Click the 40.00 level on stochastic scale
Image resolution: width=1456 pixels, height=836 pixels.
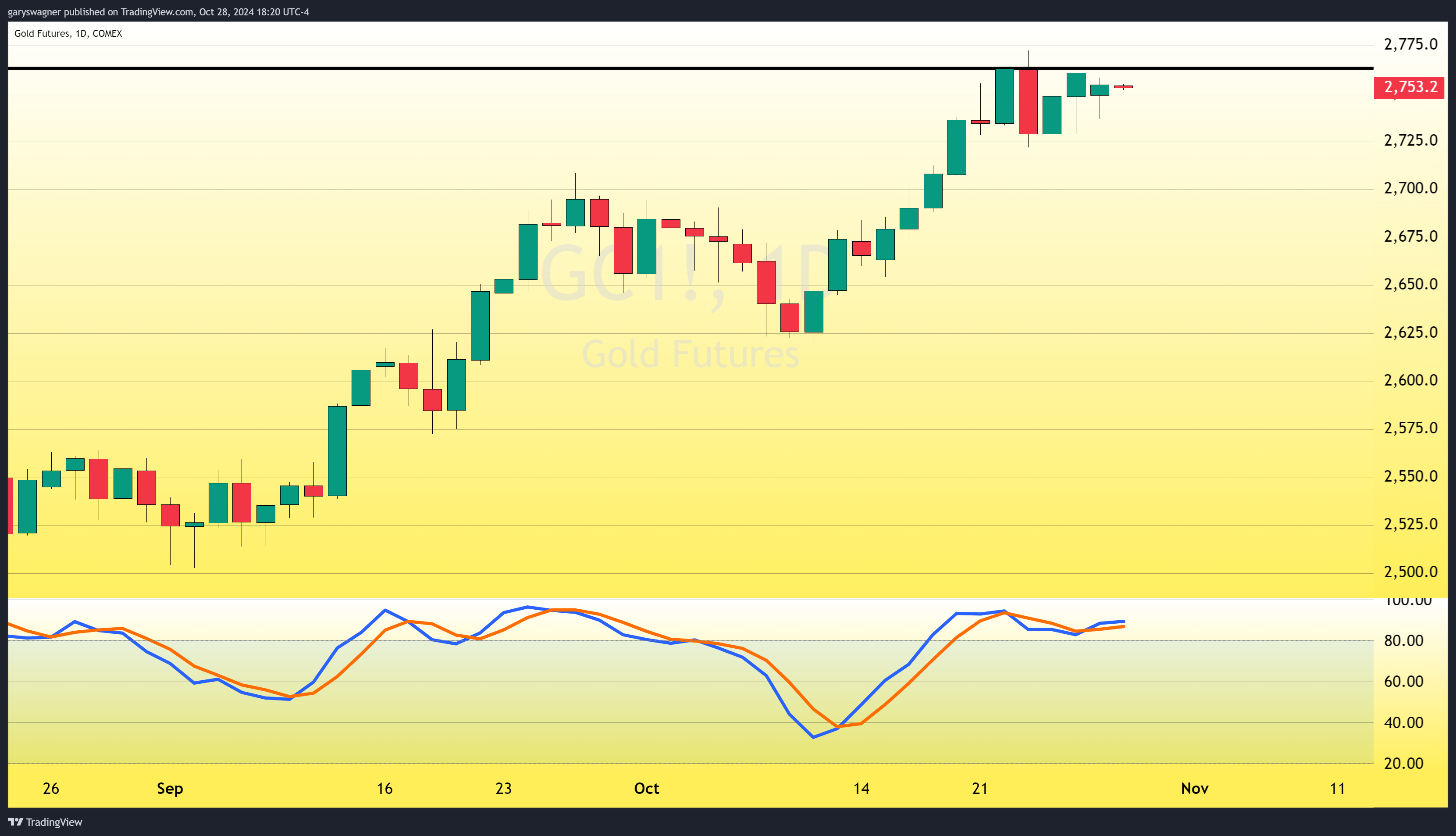(x=1403, y=723)
